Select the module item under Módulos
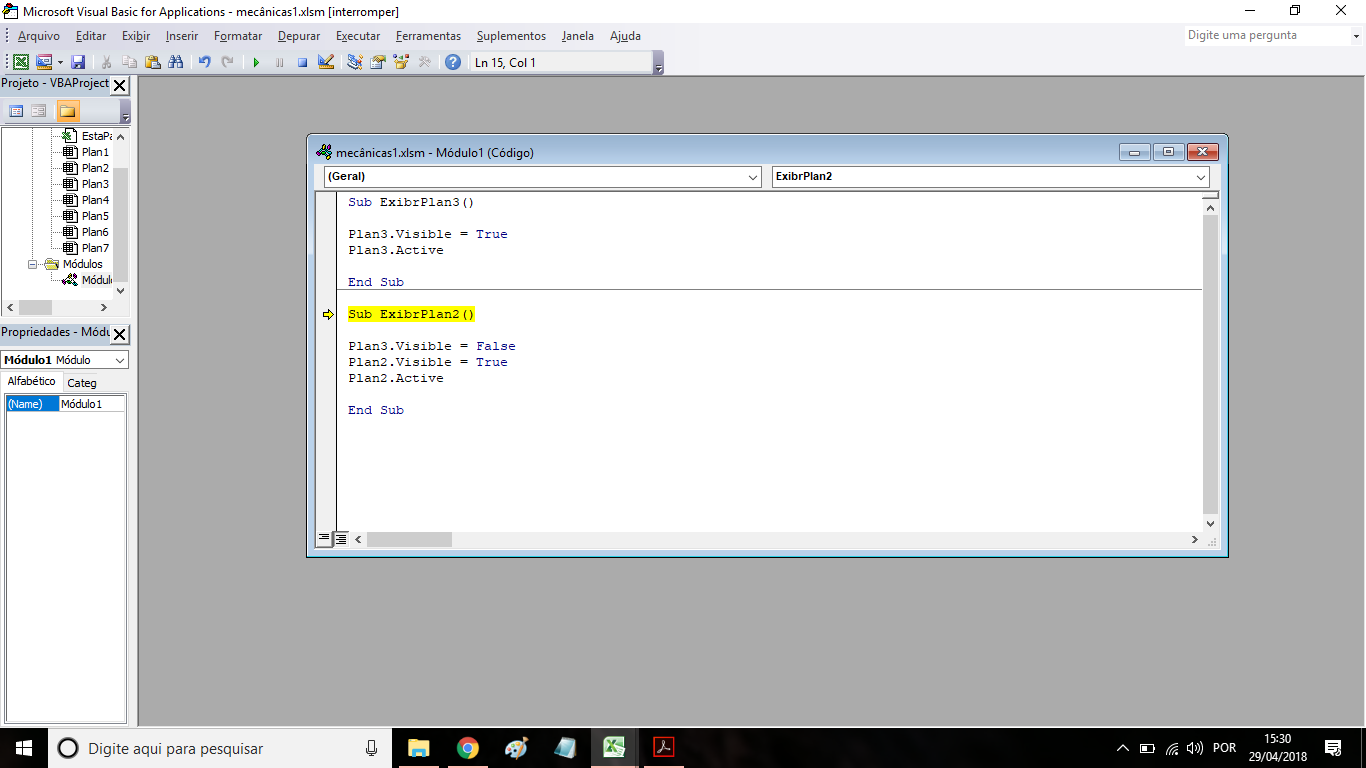Image resolution: width=1366 pixels, height=768 pixels. (96, 280)
